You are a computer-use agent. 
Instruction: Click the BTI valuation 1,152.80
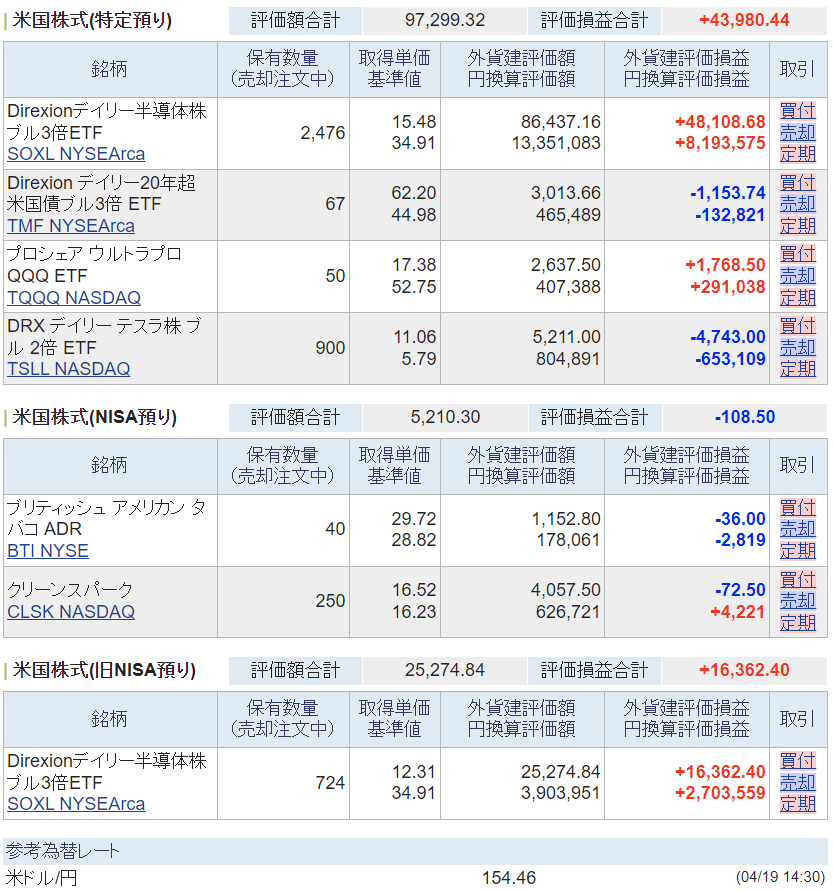pyautogui.click(x=566, y=519)
